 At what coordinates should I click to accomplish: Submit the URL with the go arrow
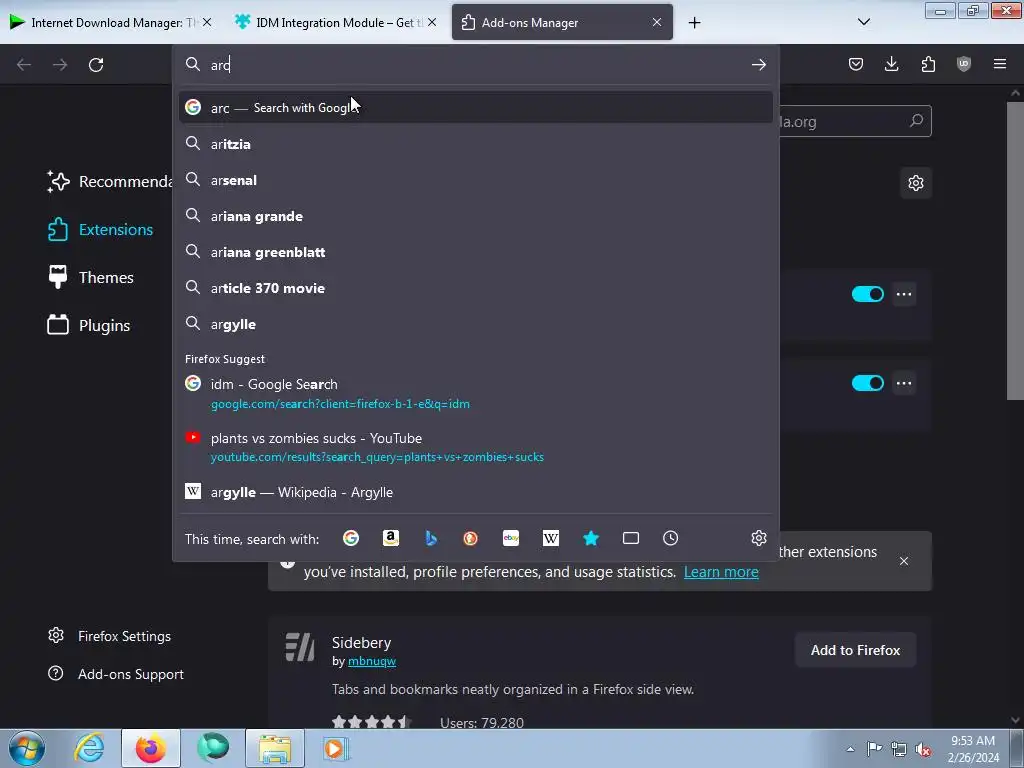(758, 64)
